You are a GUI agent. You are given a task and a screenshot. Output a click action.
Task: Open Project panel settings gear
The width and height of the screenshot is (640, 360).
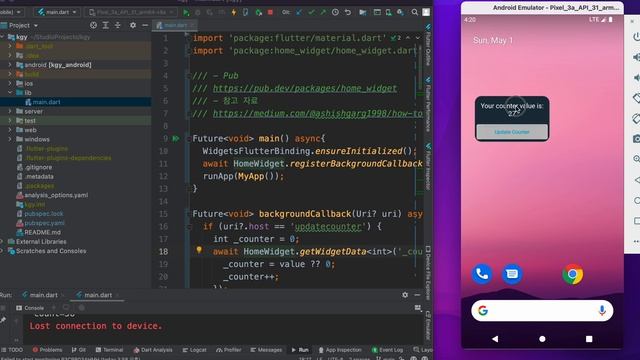coord(133,25)
